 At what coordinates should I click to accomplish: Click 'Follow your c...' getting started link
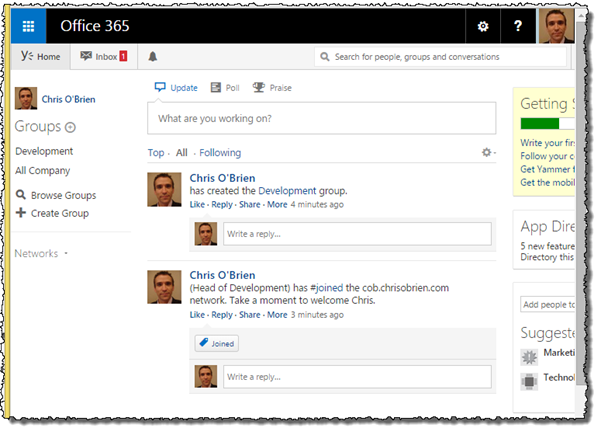click(547, 156)
